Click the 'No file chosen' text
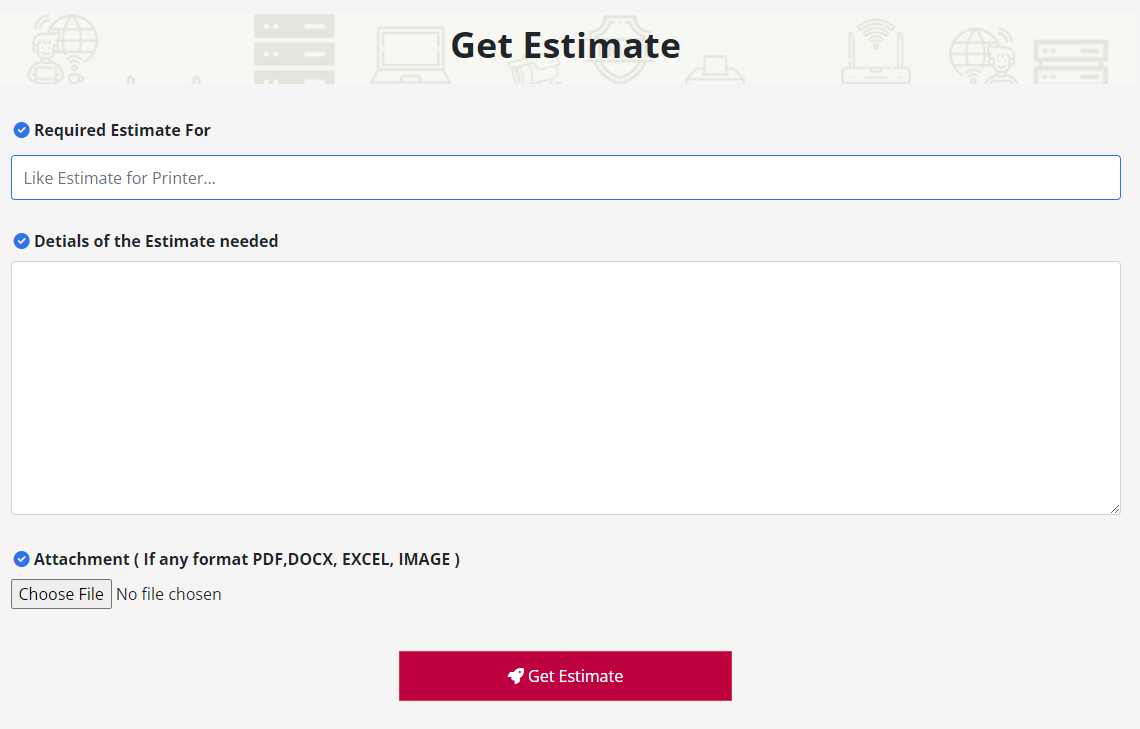 point(169,594)
